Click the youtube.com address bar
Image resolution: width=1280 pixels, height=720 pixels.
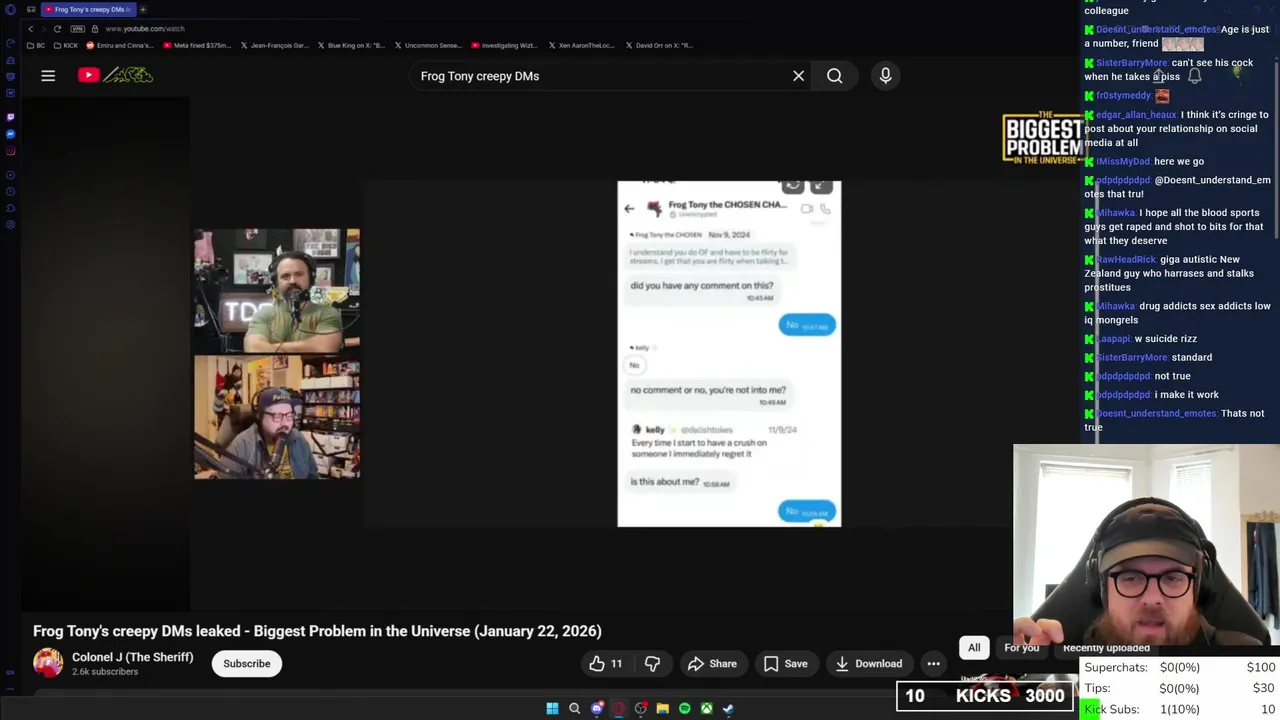pyautogui.click(x=145, y=29)
